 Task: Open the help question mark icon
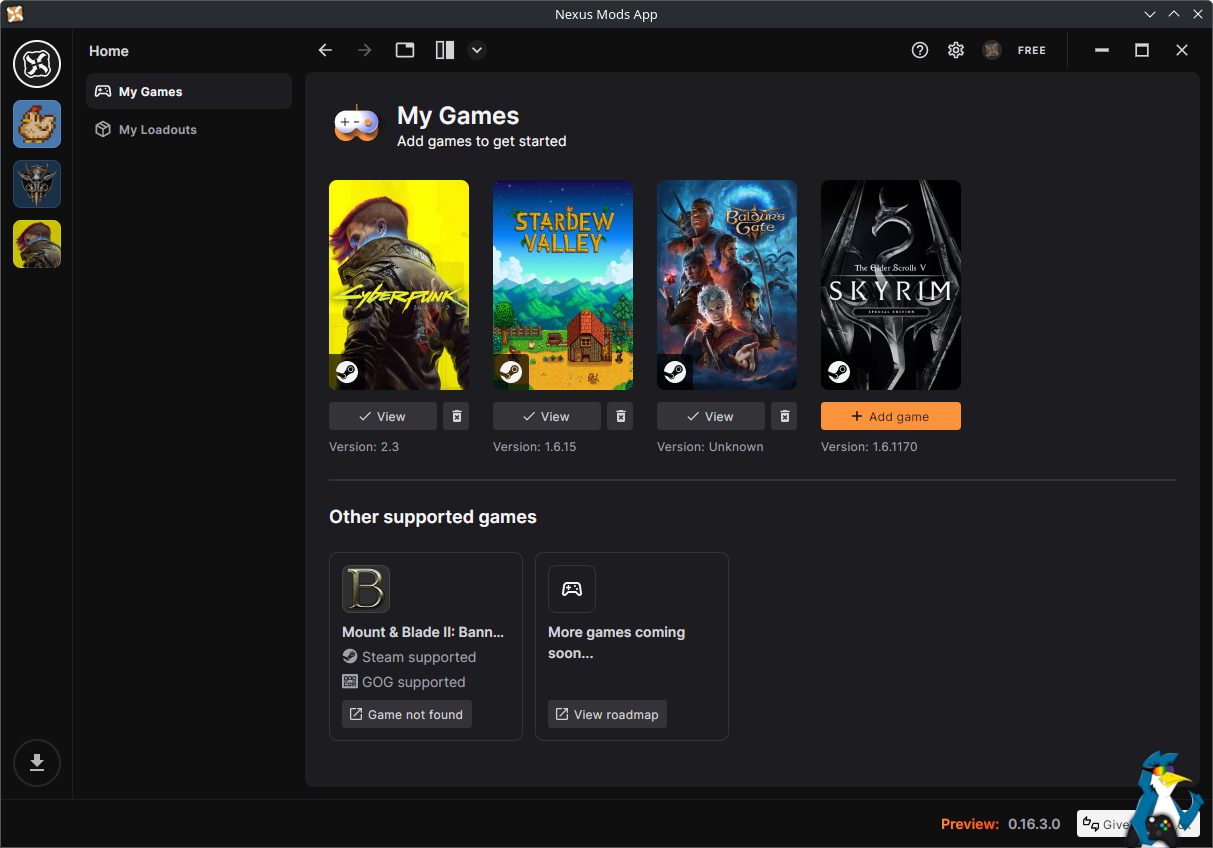920,50
